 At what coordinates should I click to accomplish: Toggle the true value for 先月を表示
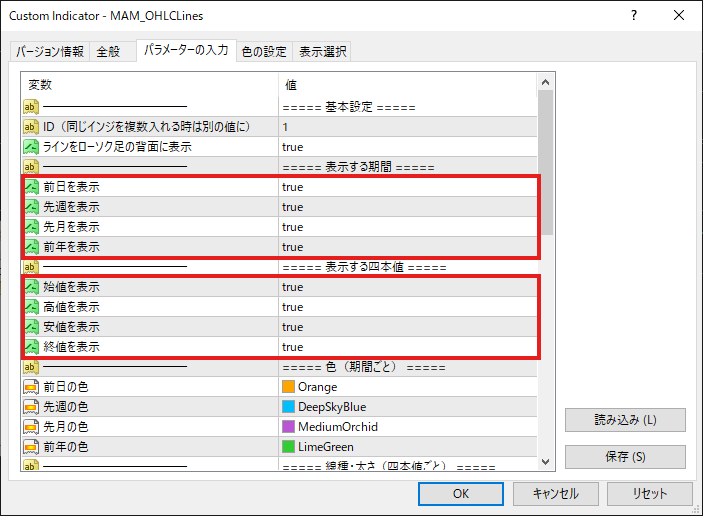[407, 227]
